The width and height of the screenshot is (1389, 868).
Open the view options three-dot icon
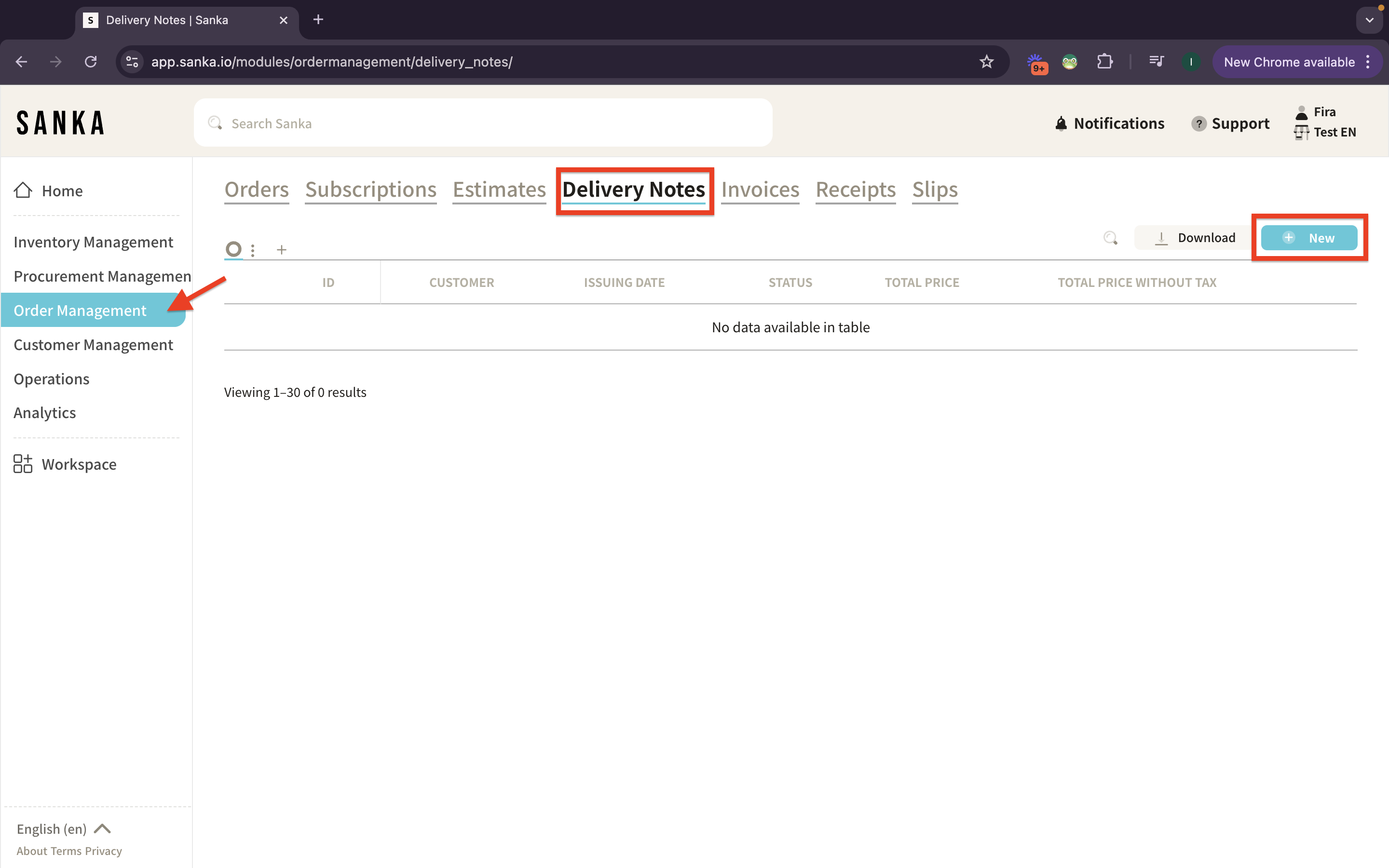253,250
